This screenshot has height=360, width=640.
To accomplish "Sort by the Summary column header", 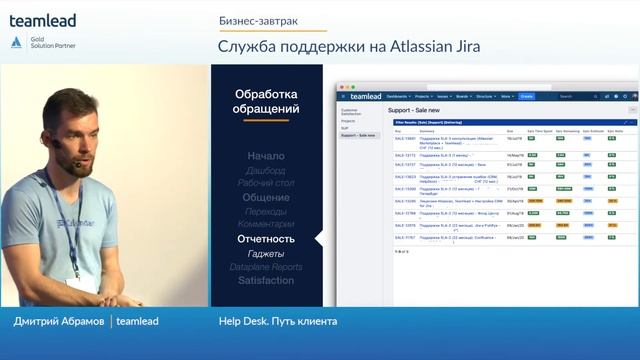I will 427,131.
